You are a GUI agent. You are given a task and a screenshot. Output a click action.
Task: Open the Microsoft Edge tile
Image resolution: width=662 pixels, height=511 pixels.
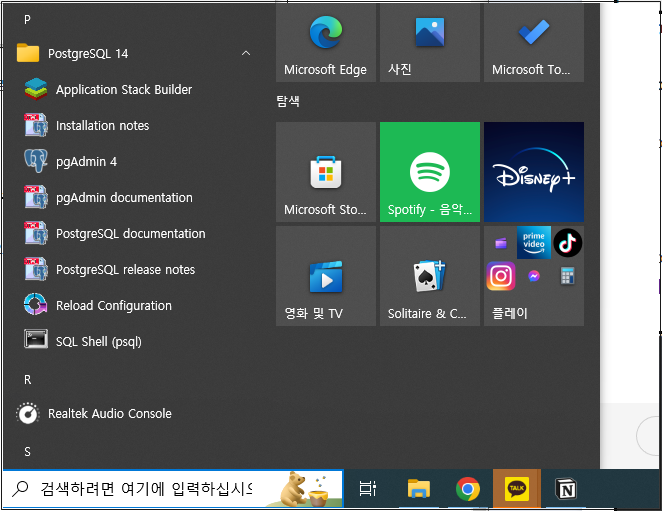tap(326, 43)
